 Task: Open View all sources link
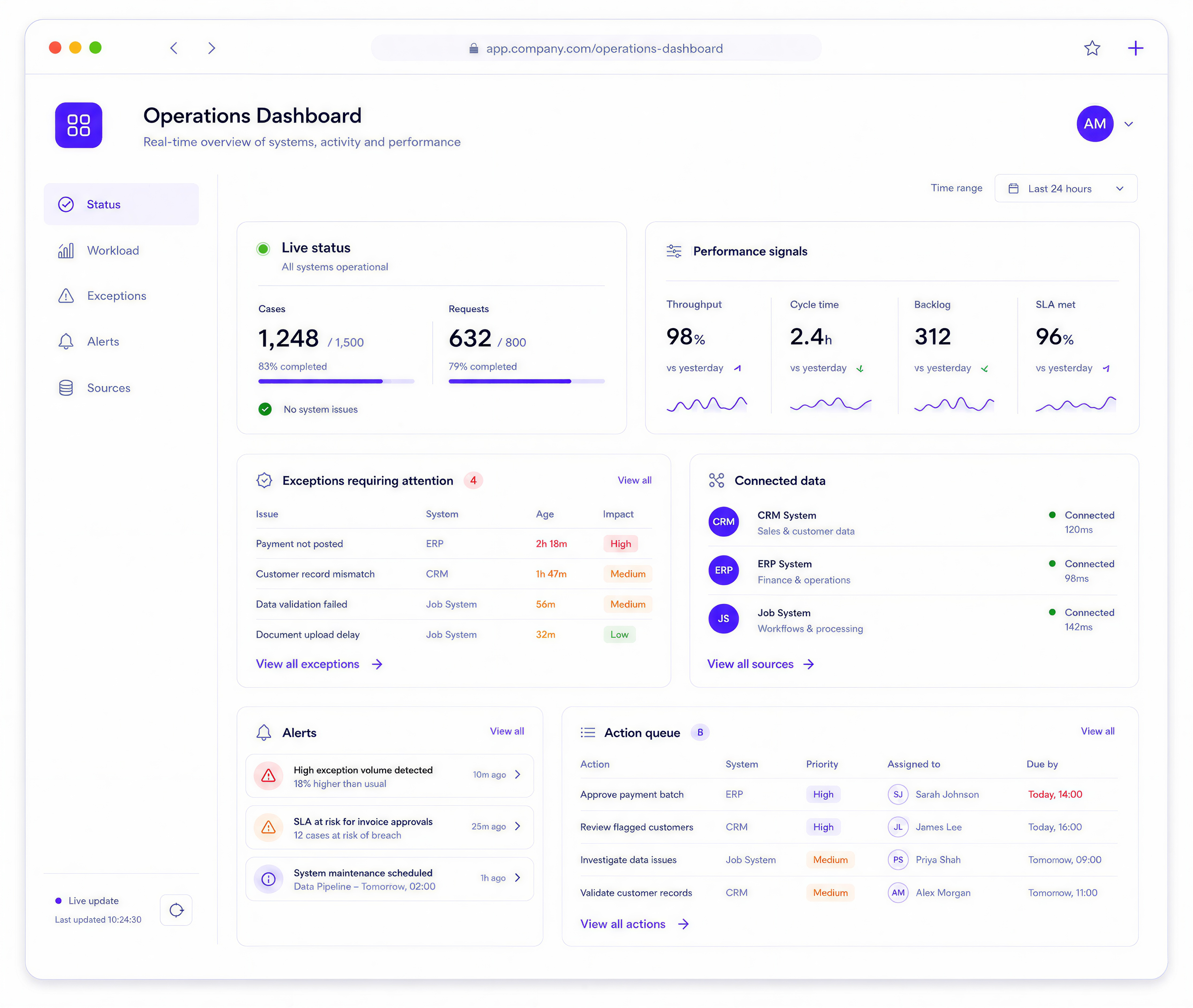pyautogui.click(x=760, y=664)
